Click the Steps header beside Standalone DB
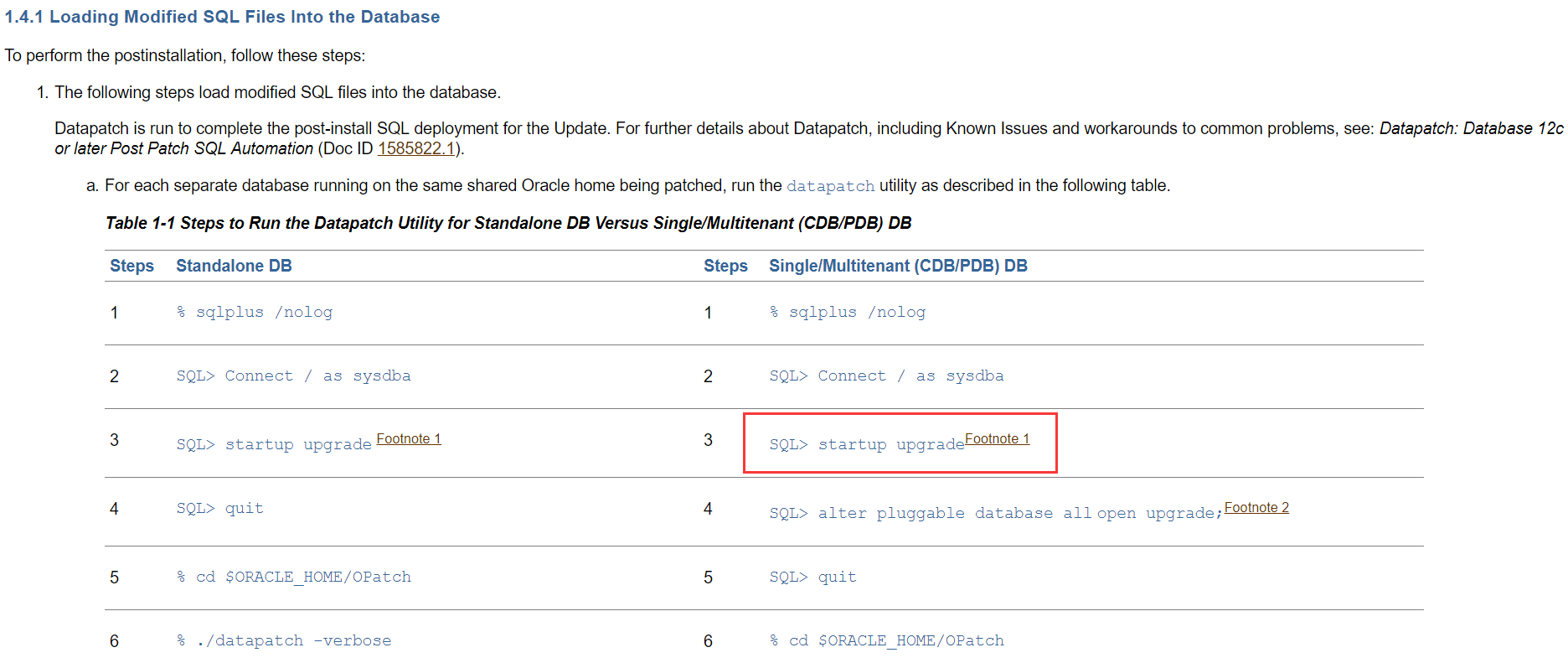Image resolution: width=1568 pixels, height=663 pixels. tap(132, 266)
